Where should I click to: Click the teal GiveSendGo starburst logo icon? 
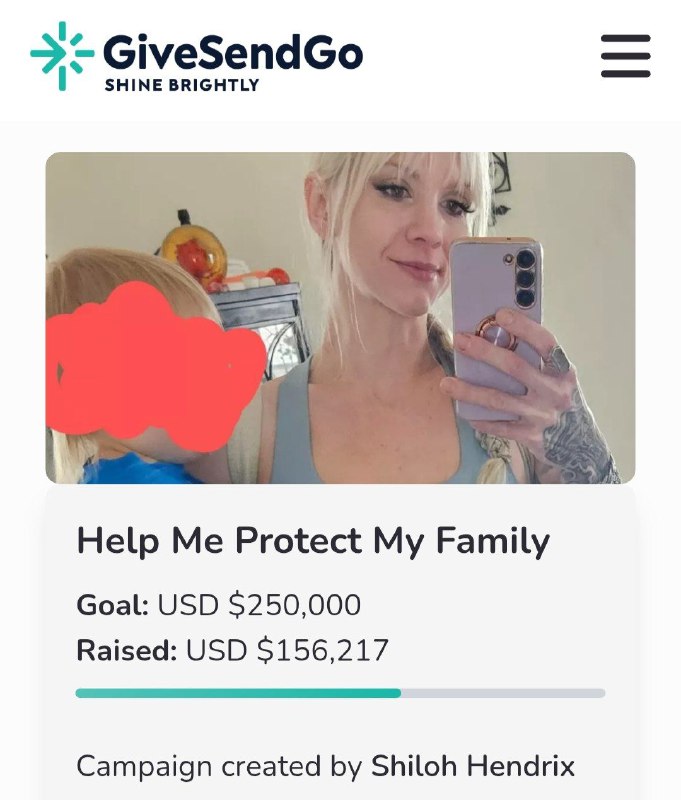pyautogui.click(x=62, y=56)
